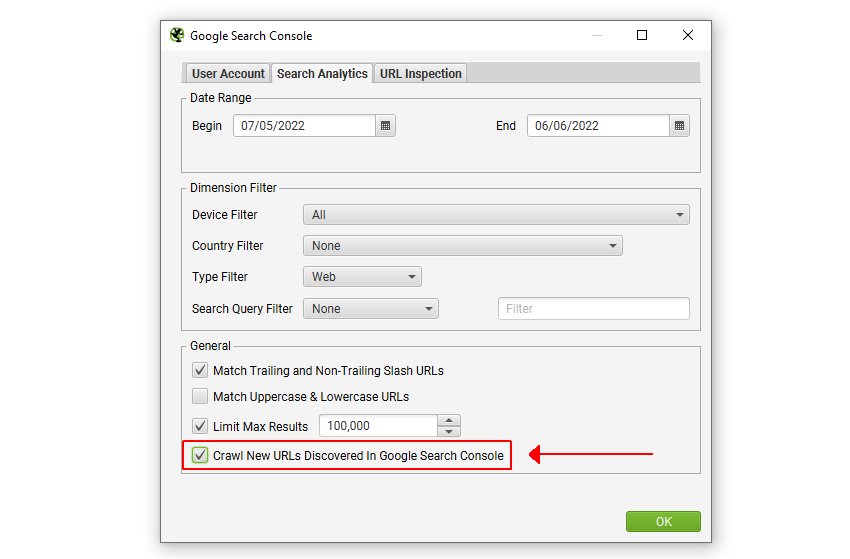Viewport: 850px width, 559px height.
Task: Confirm settings with the OK button
Action: [x=663, y=522]
